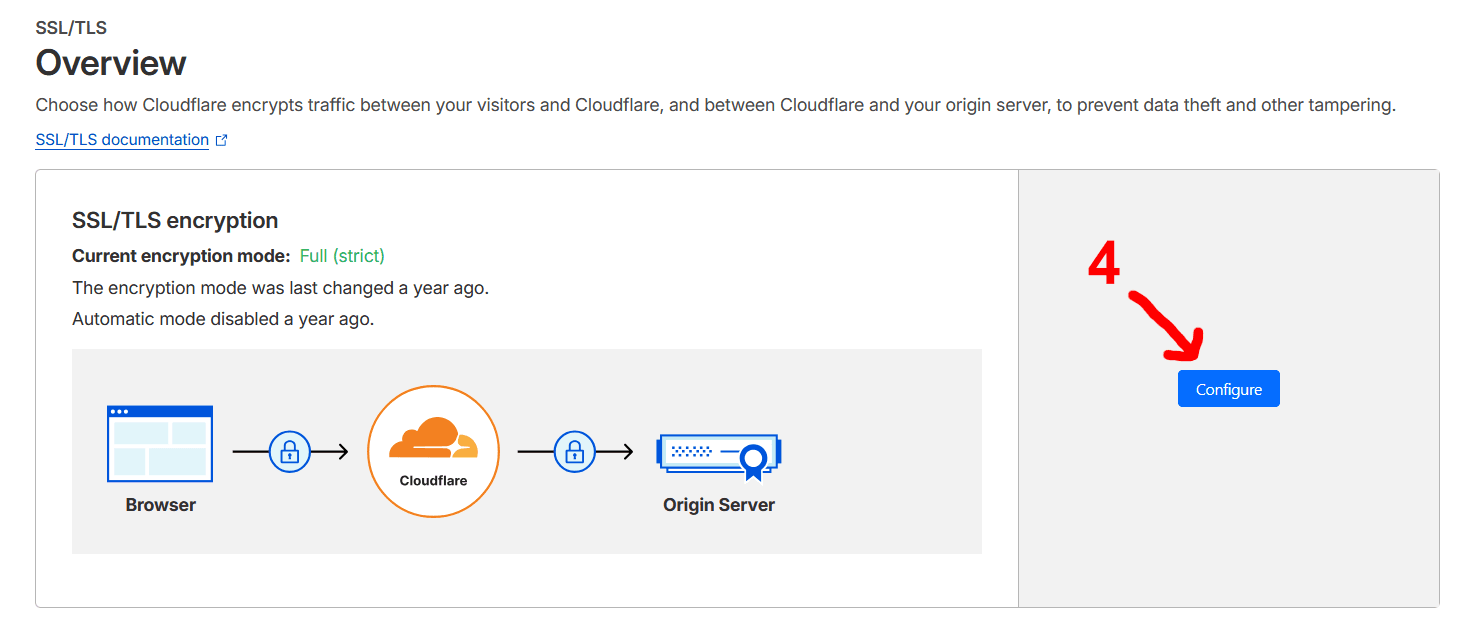Click the red number 4 annotation

[1103, 266]
